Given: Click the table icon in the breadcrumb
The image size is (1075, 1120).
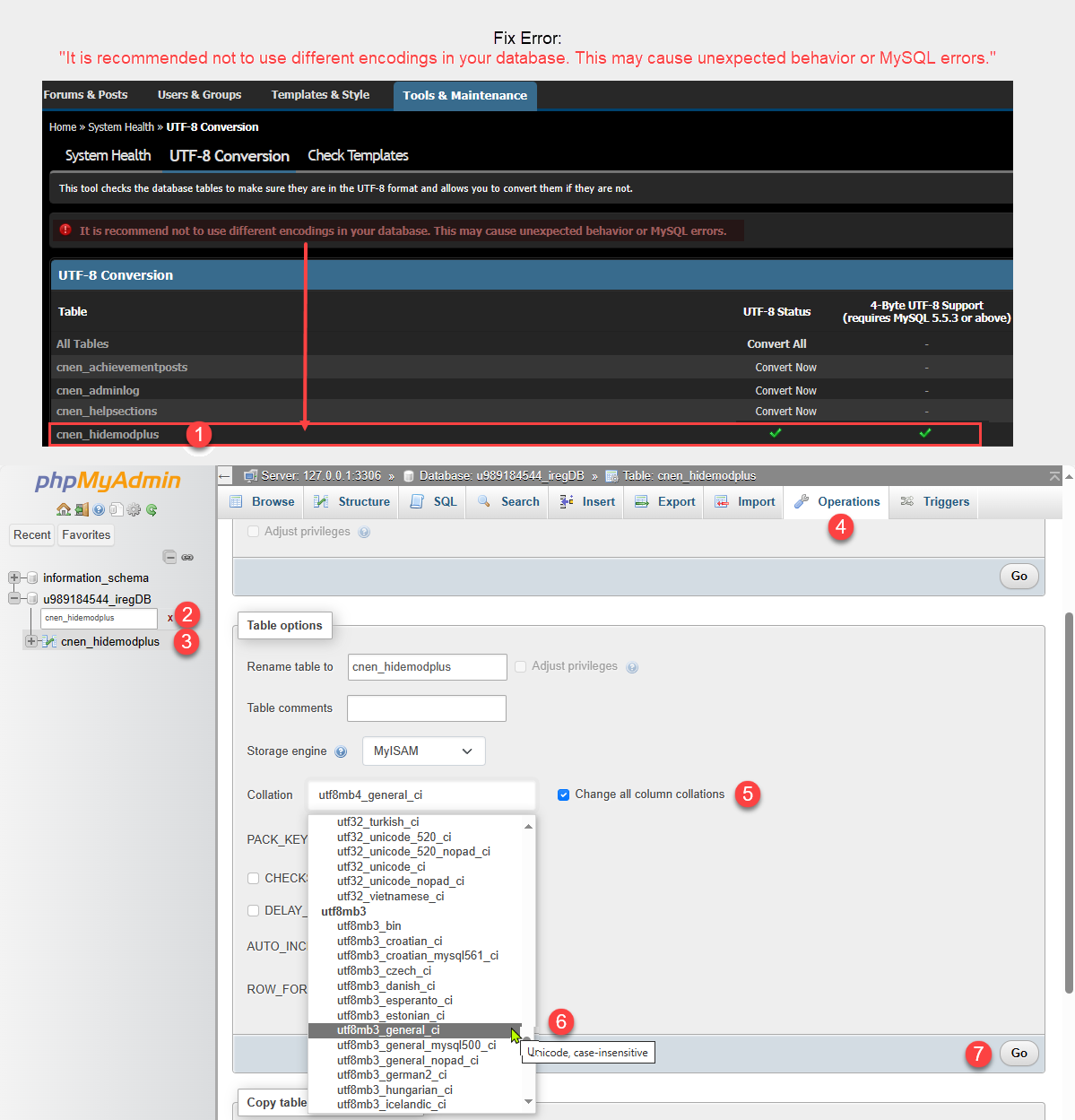Looking at the screenshot, I should coord(611,475).
